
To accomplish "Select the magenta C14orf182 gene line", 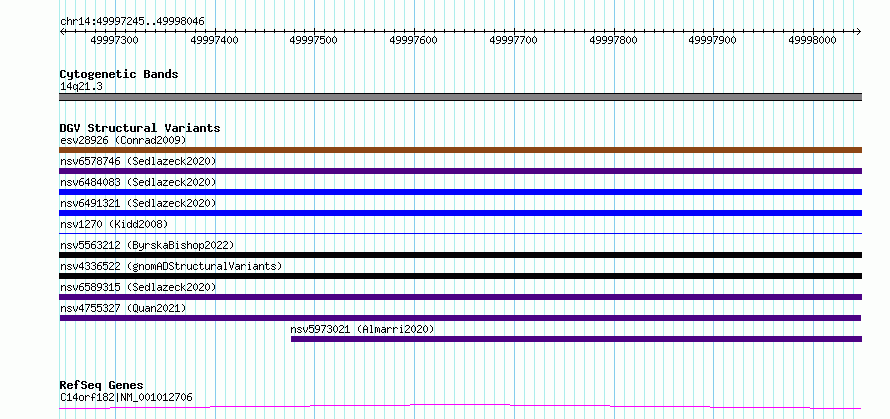I will (461, 407).
